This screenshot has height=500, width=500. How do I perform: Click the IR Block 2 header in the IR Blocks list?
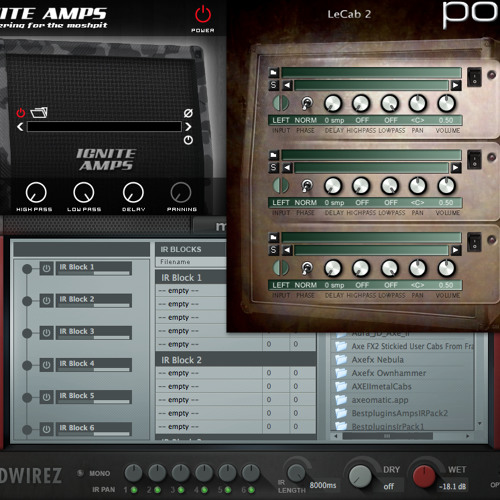pyautogui.click(x=236, y=360)
